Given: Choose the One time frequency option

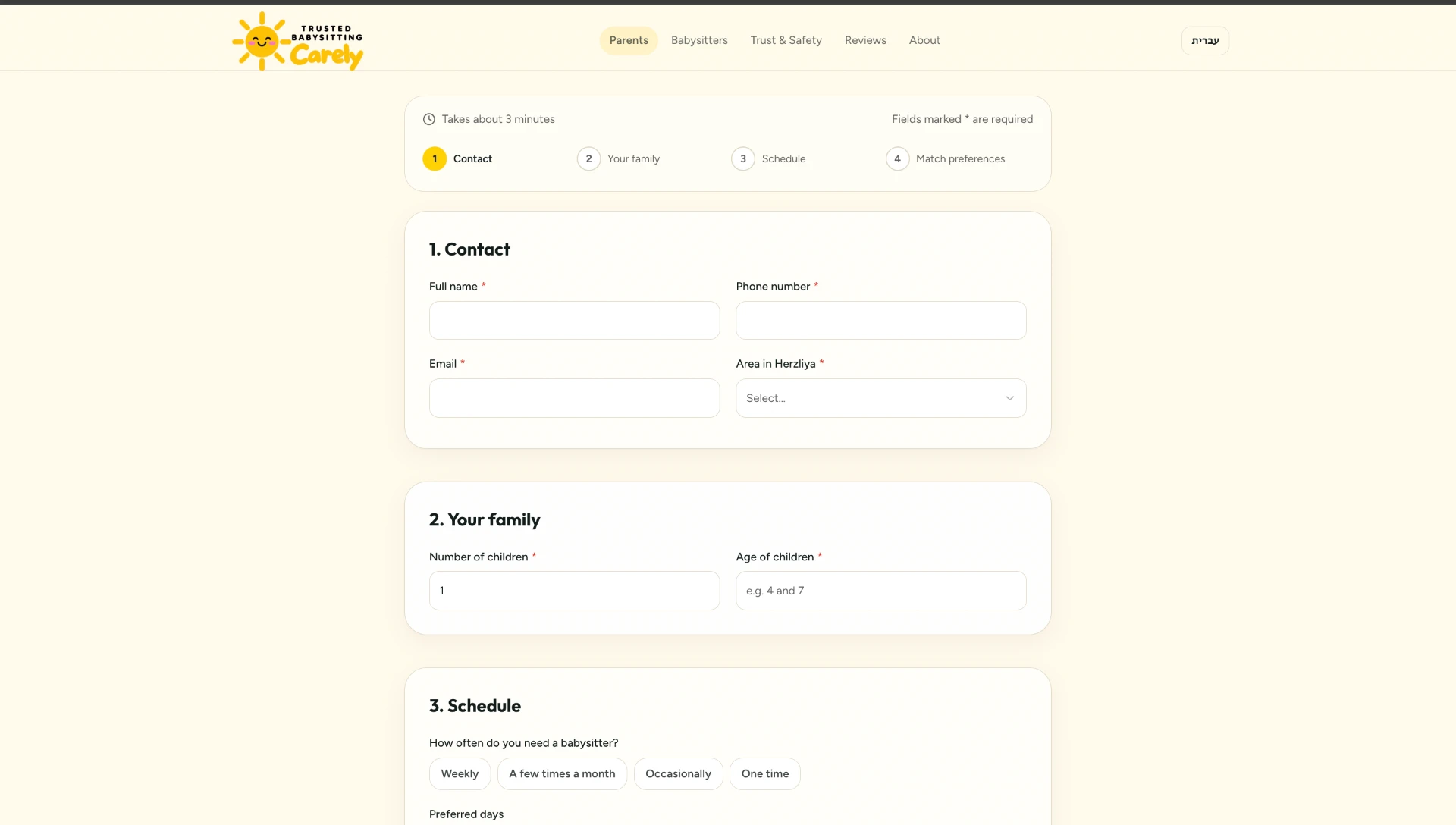Looking at the screenshot, I should coord(765,773).
